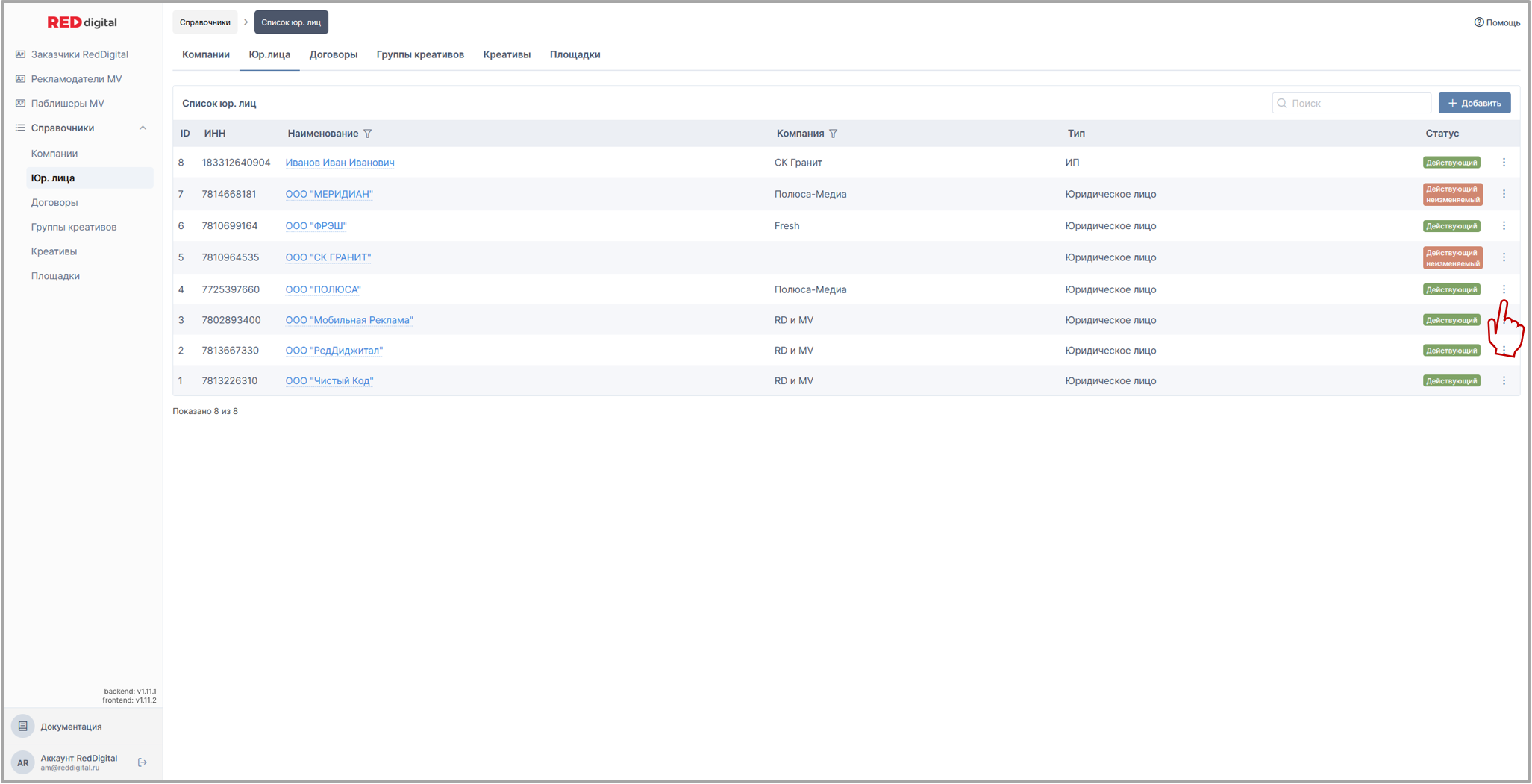Click the filter icon next to Компания
The height and width of the screenshot is (784, 1532).
[833, 134]
